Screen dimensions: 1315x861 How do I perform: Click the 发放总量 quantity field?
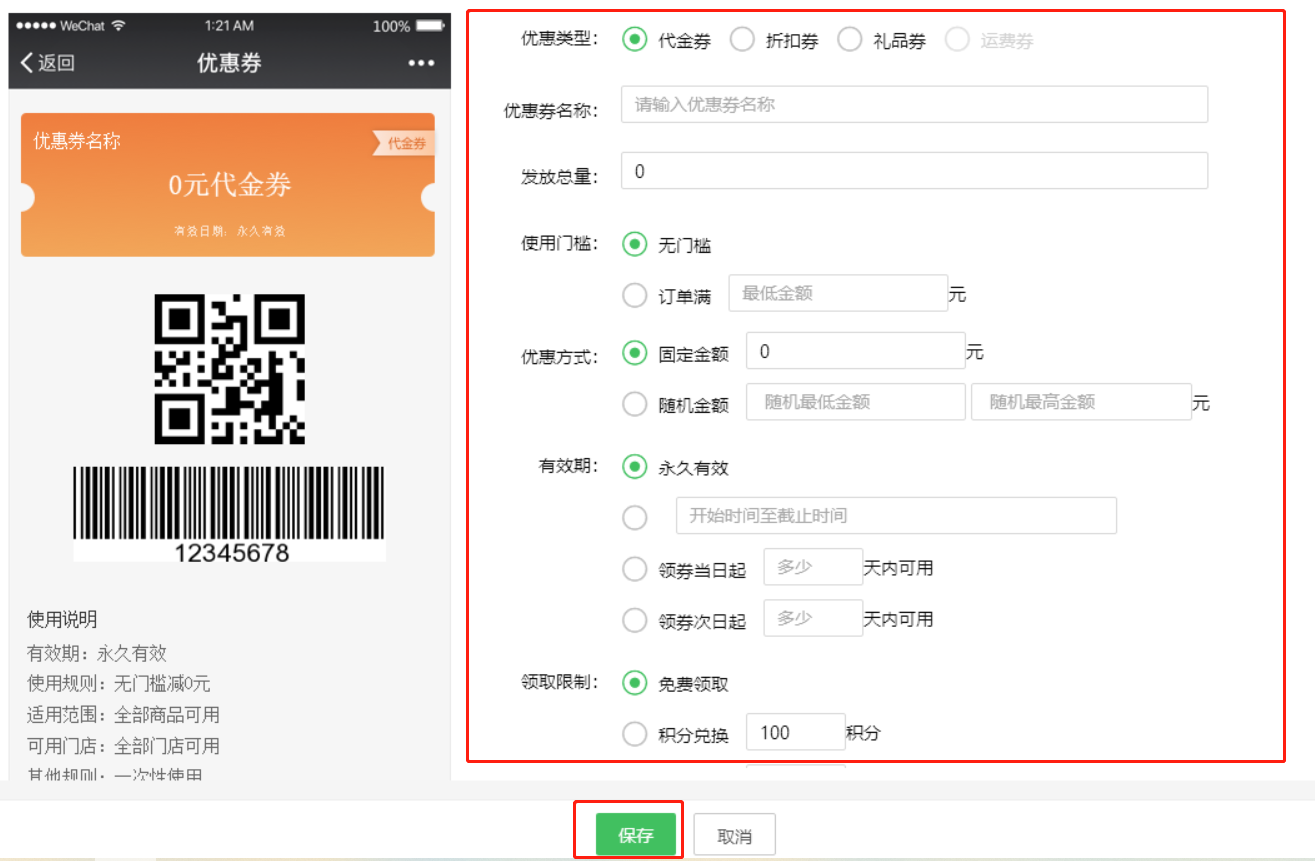pyautogui.click(x=914, y=171)
